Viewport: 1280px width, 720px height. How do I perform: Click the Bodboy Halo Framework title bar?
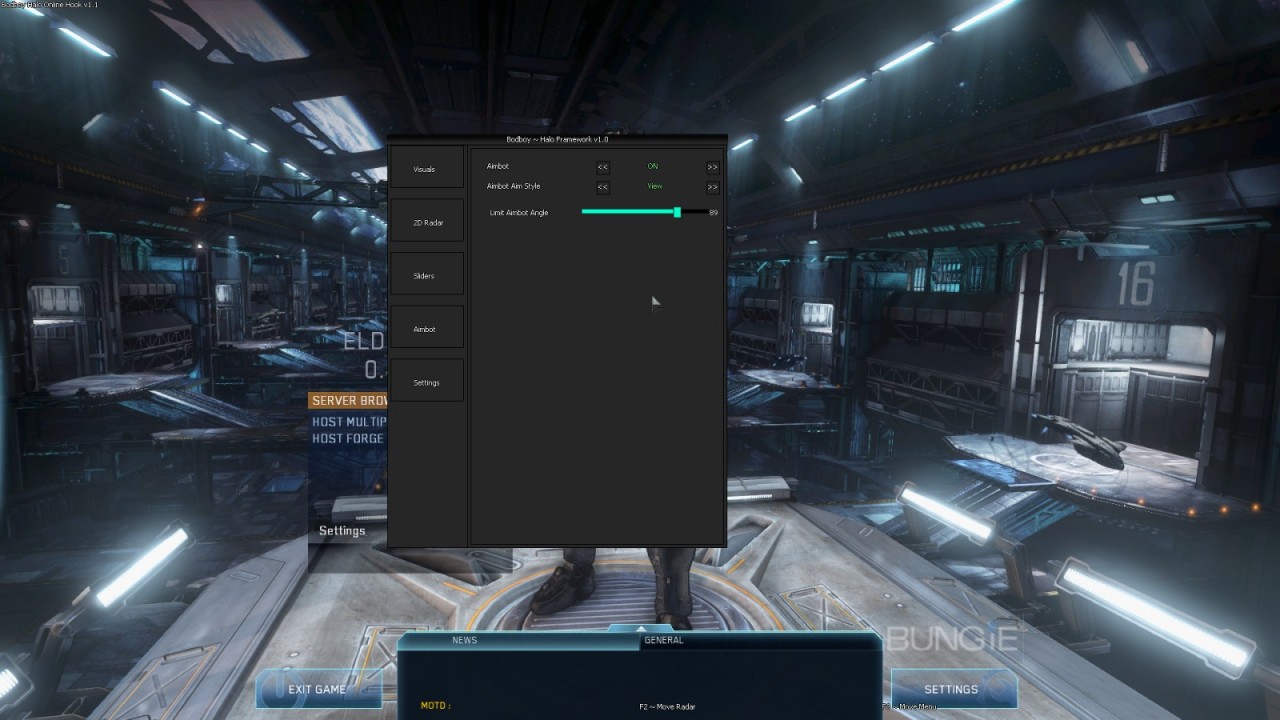[557, 139]
